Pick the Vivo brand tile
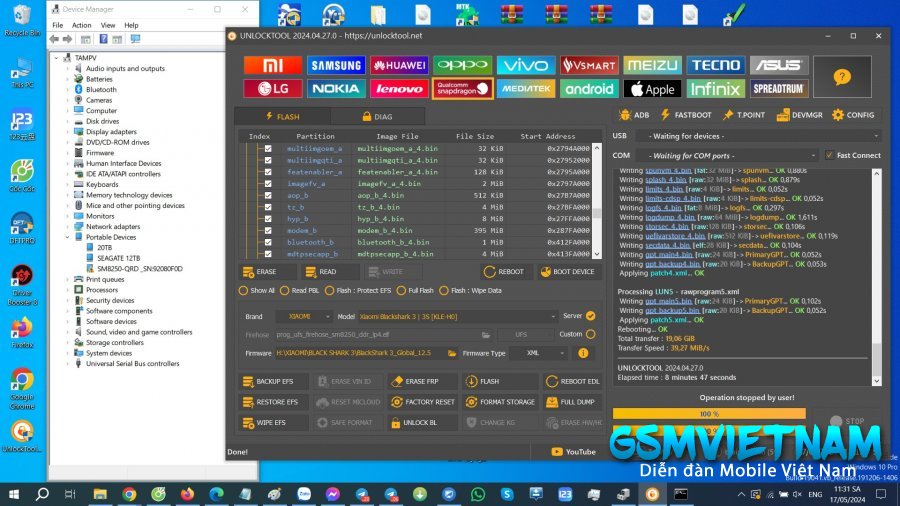 526,65
